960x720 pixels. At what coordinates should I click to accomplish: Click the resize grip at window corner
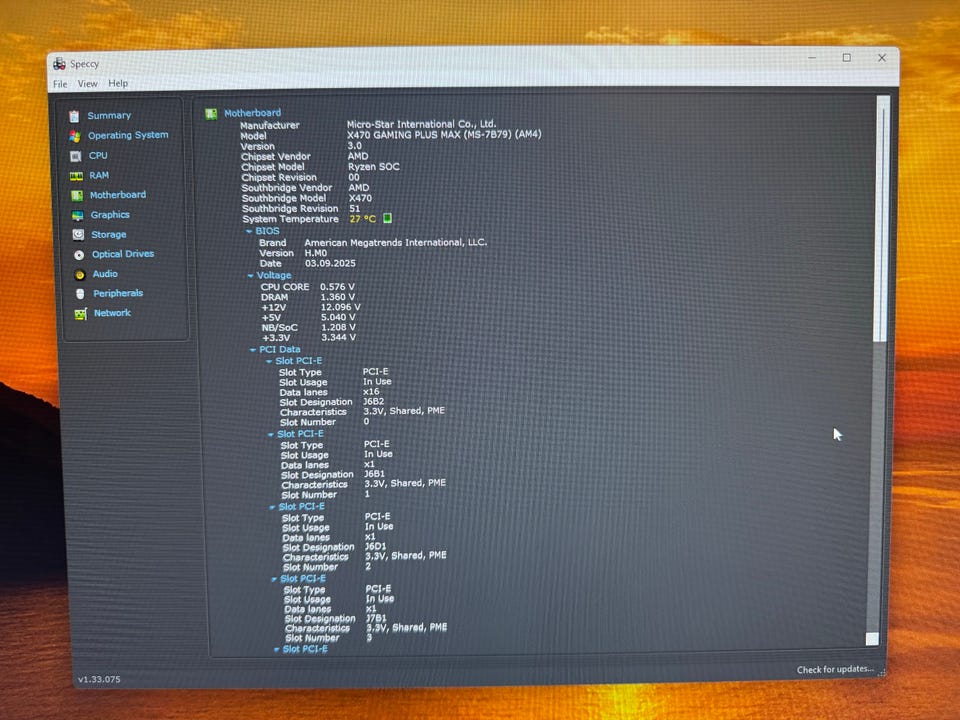882,672
